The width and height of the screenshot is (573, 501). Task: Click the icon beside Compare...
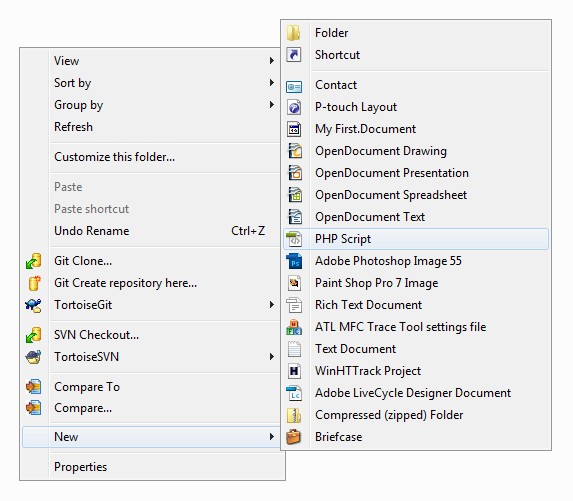point(33,408)
